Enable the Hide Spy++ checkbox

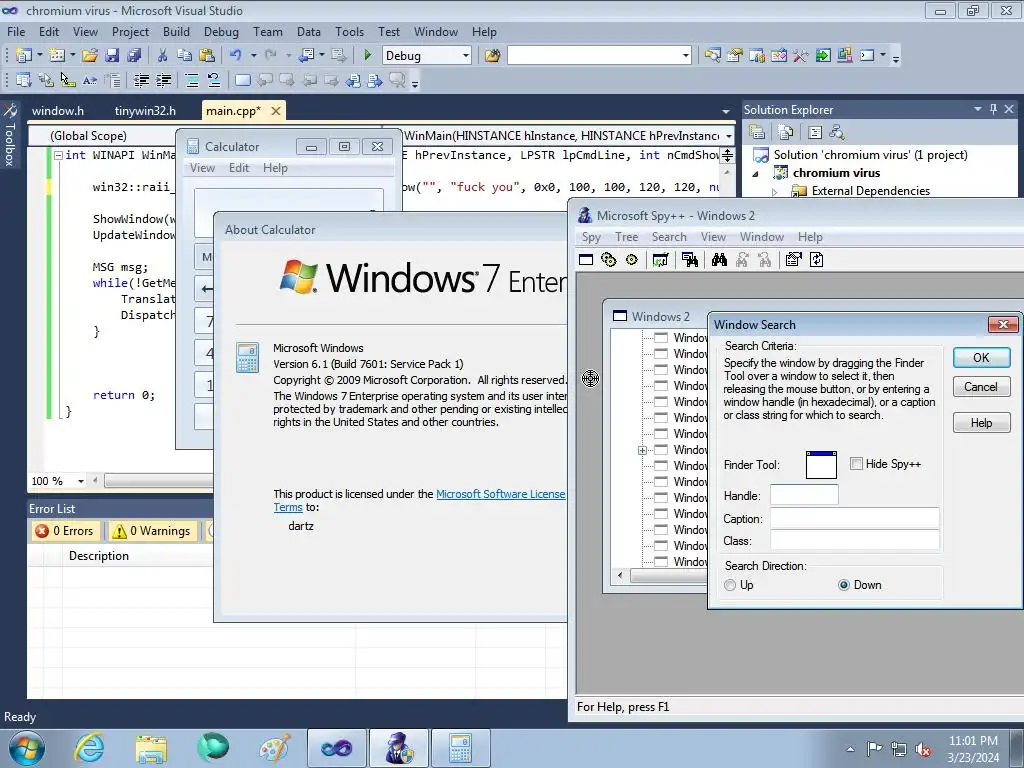[856, 464]
